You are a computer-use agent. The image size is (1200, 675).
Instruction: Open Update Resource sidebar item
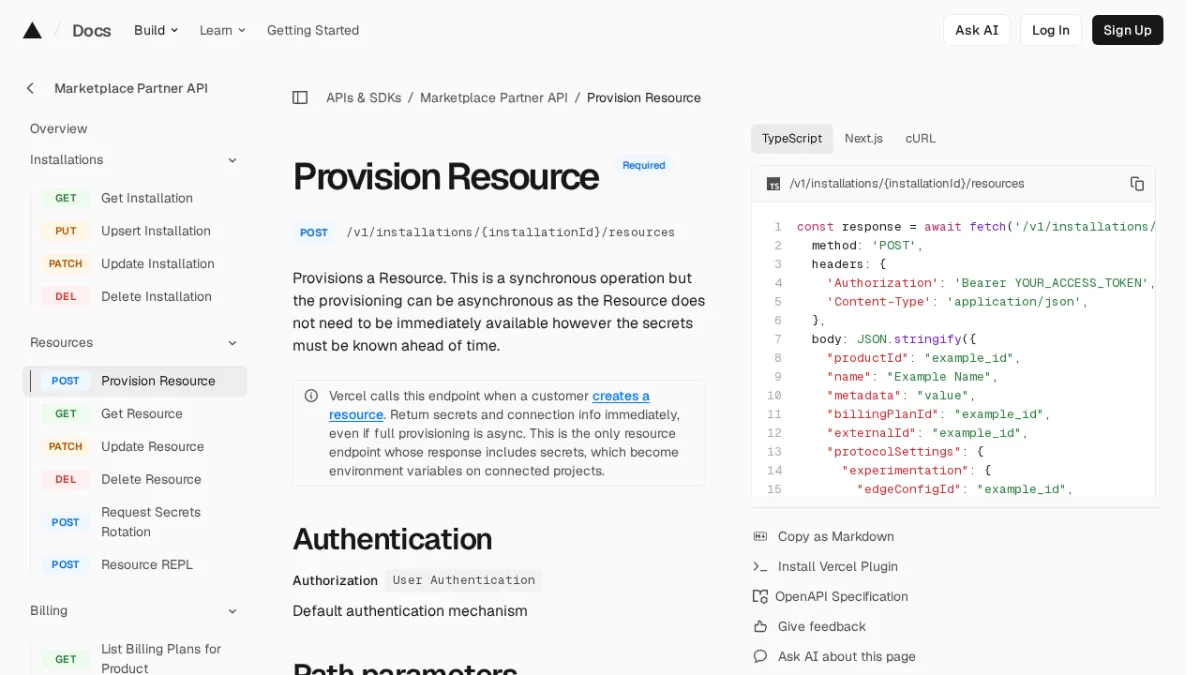134,447
